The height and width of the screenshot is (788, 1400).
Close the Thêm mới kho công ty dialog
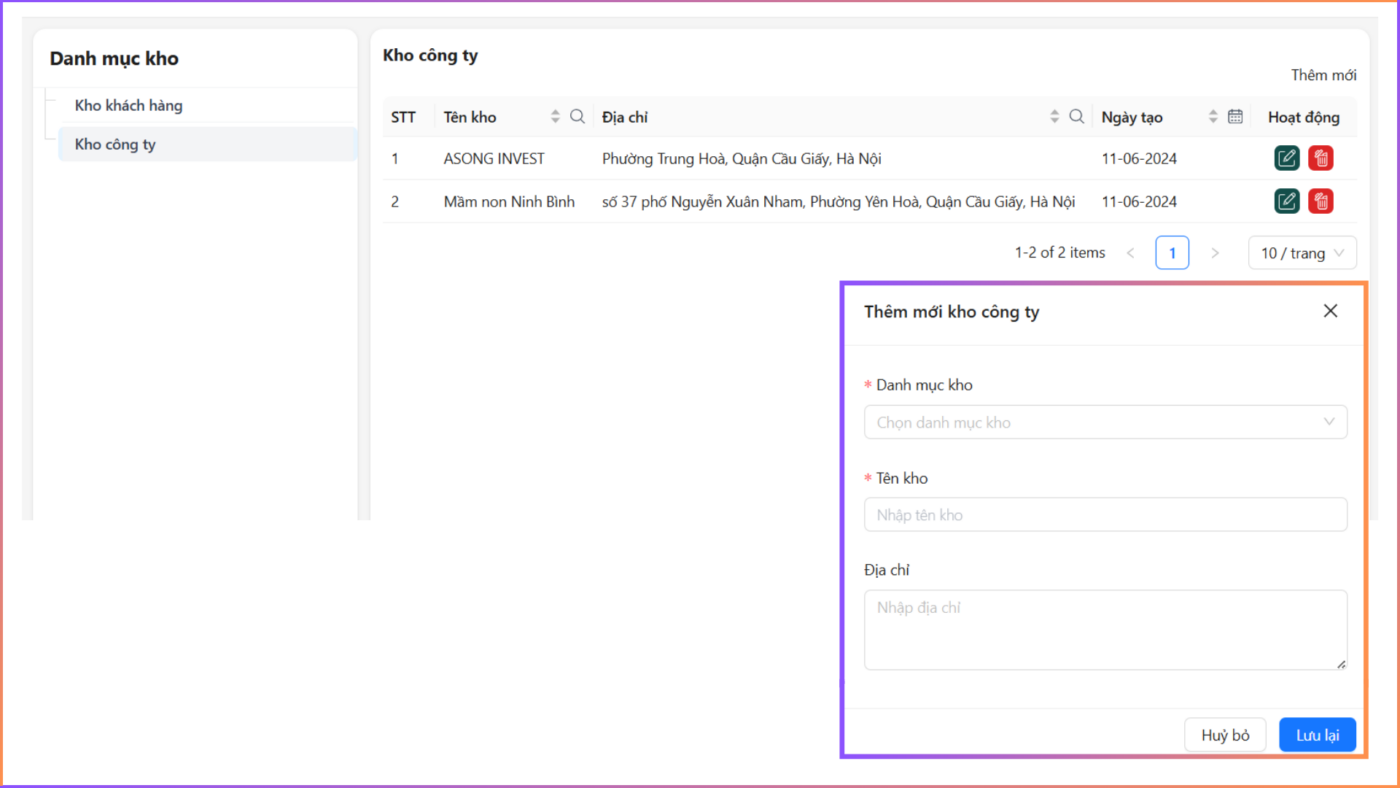click(x=1330, y=311)
